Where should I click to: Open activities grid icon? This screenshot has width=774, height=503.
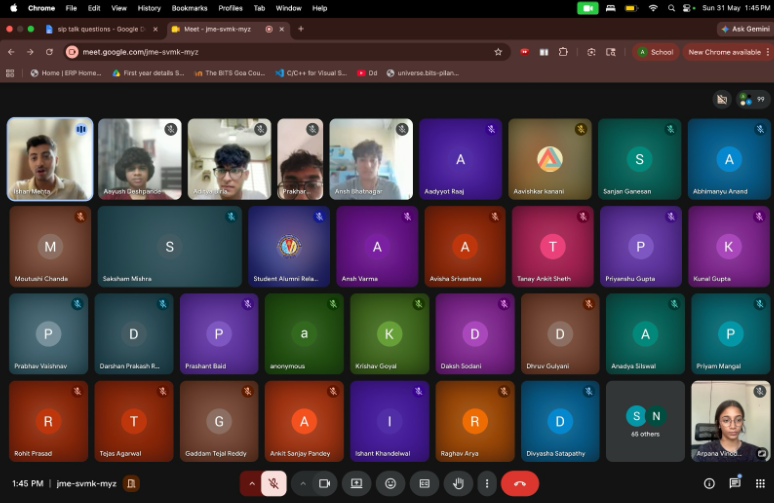(x=760, y=484)
